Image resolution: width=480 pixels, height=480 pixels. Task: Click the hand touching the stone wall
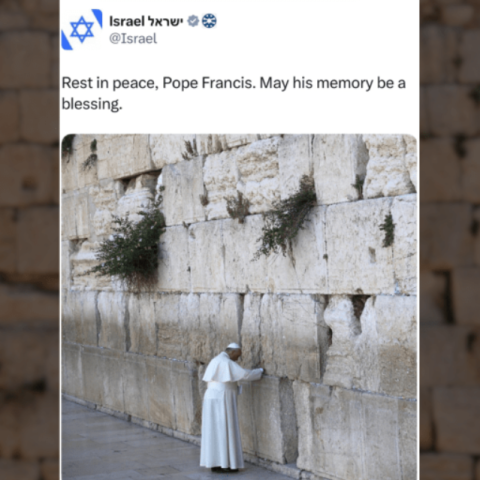click(261, 370)
